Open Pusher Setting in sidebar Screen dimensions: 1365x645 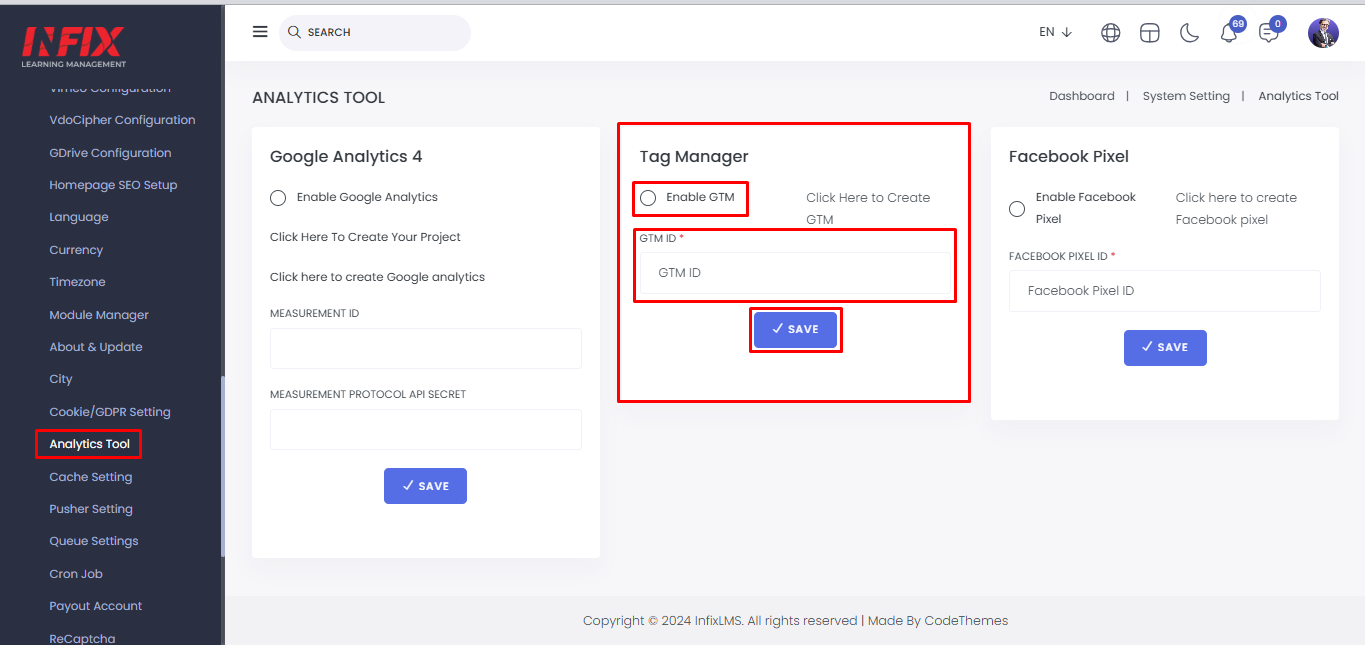coord(91,509)
